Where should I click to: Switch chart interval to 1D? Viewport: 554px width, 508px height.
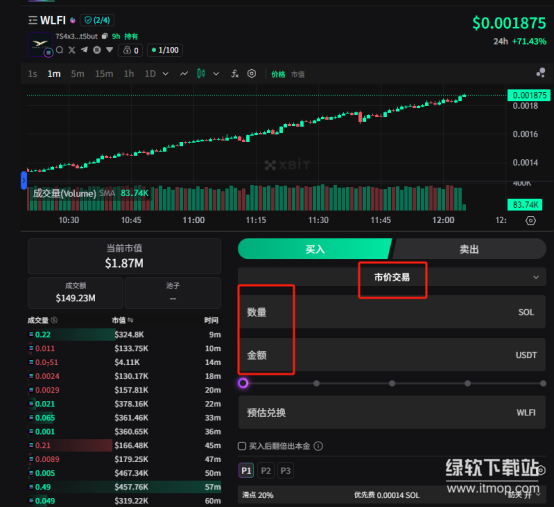pos(150,74)
